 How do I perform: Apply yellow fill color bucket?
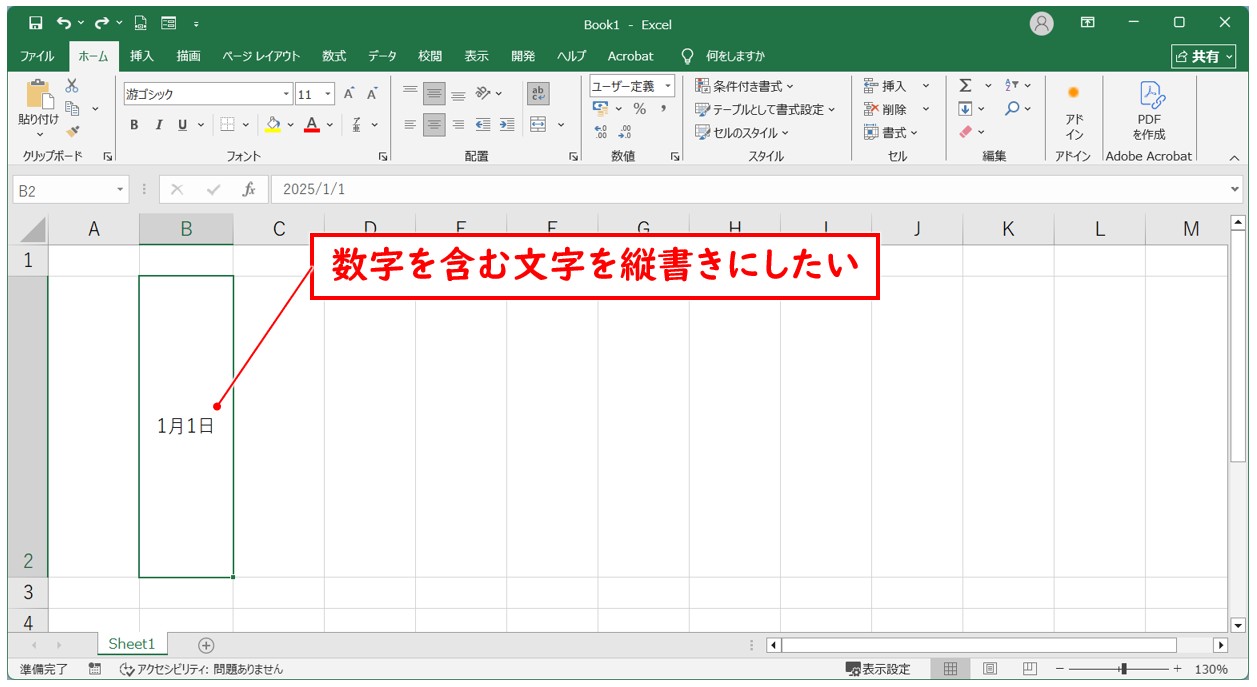tap(273, 125)
